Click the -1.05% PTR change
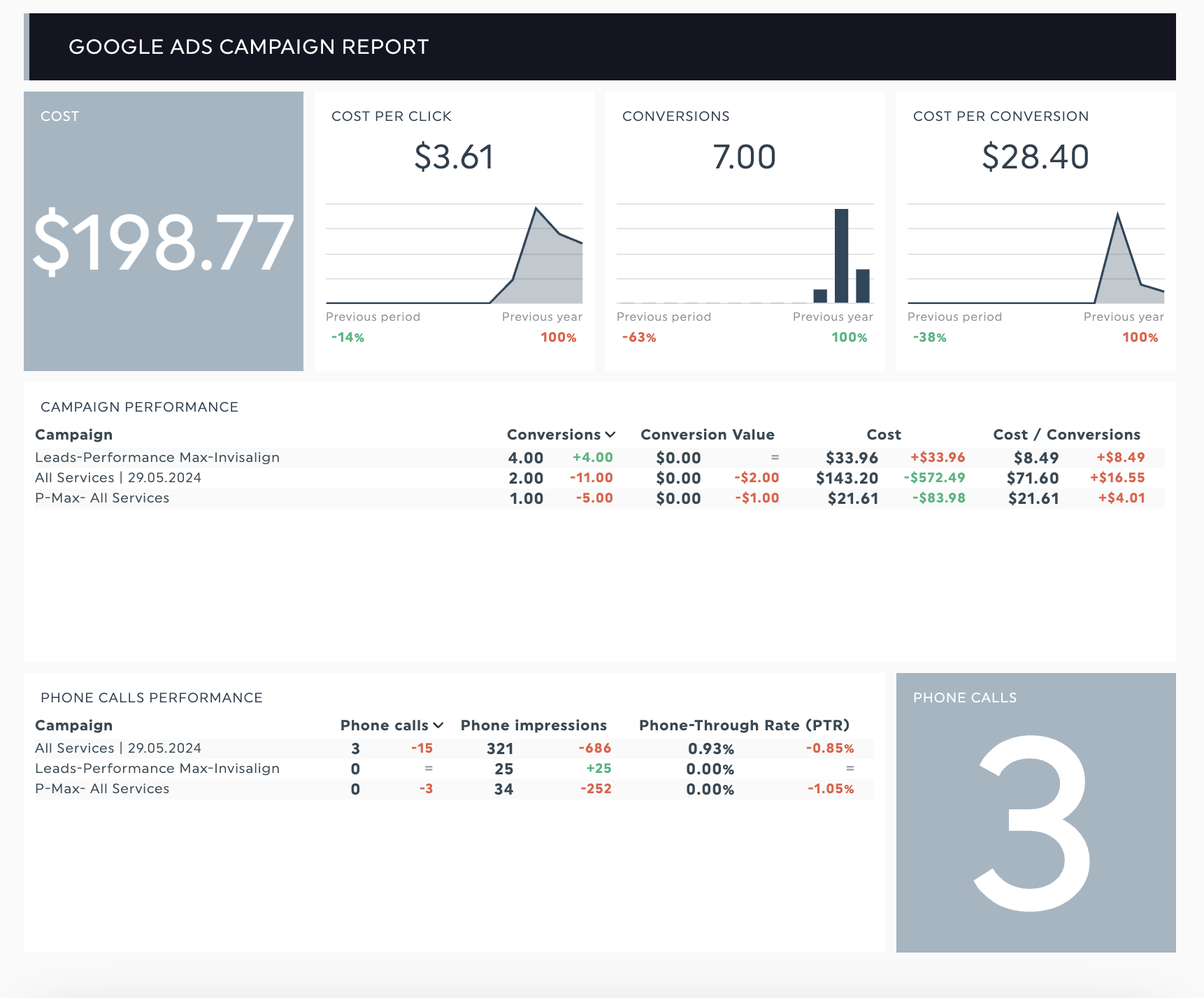This screenshot has width=1204, height=998. click(831, 789)
